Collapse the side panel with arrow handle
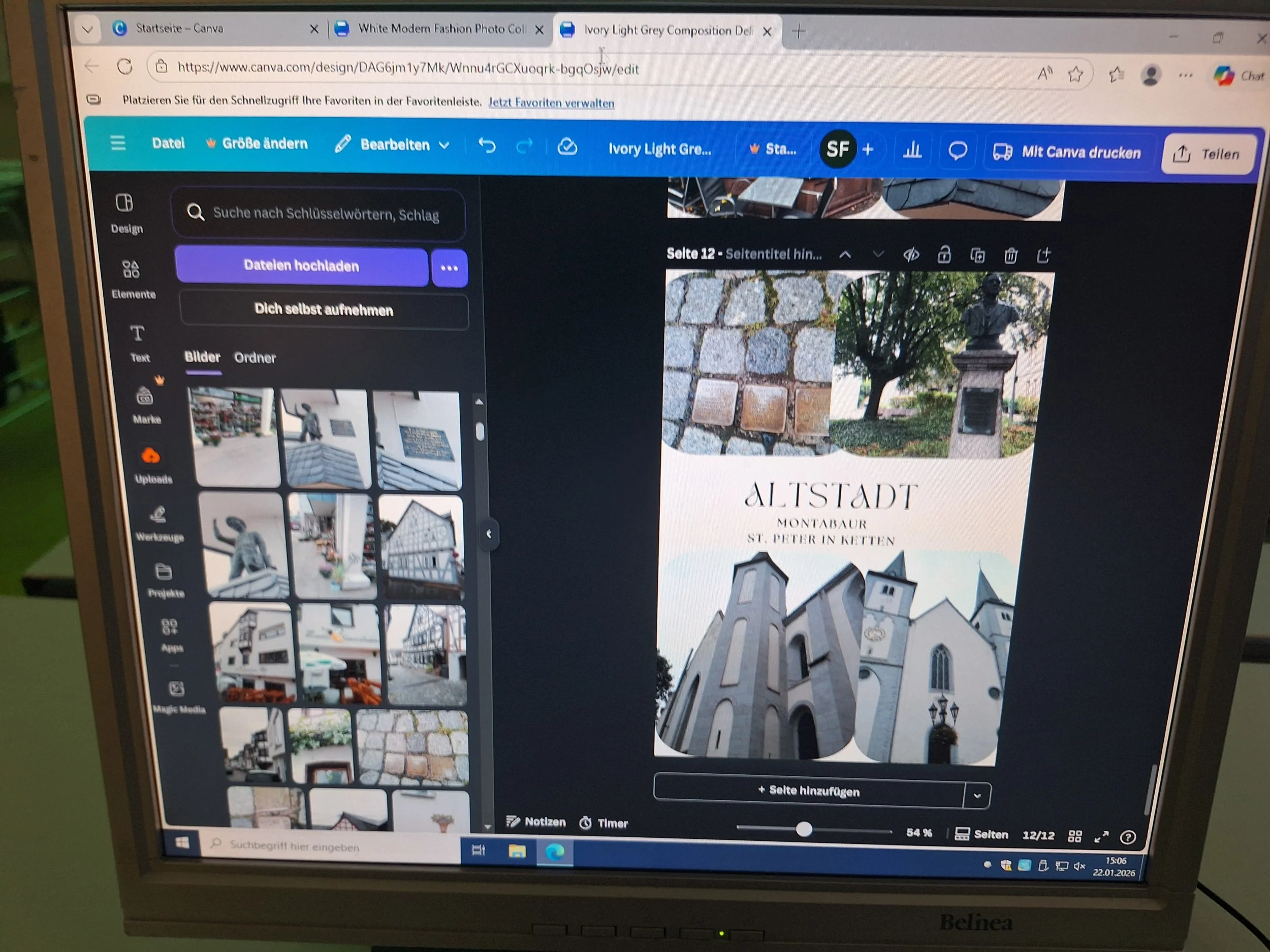Image resolution: width=1270 pixels, height=952 pixels. click(489, 534)
